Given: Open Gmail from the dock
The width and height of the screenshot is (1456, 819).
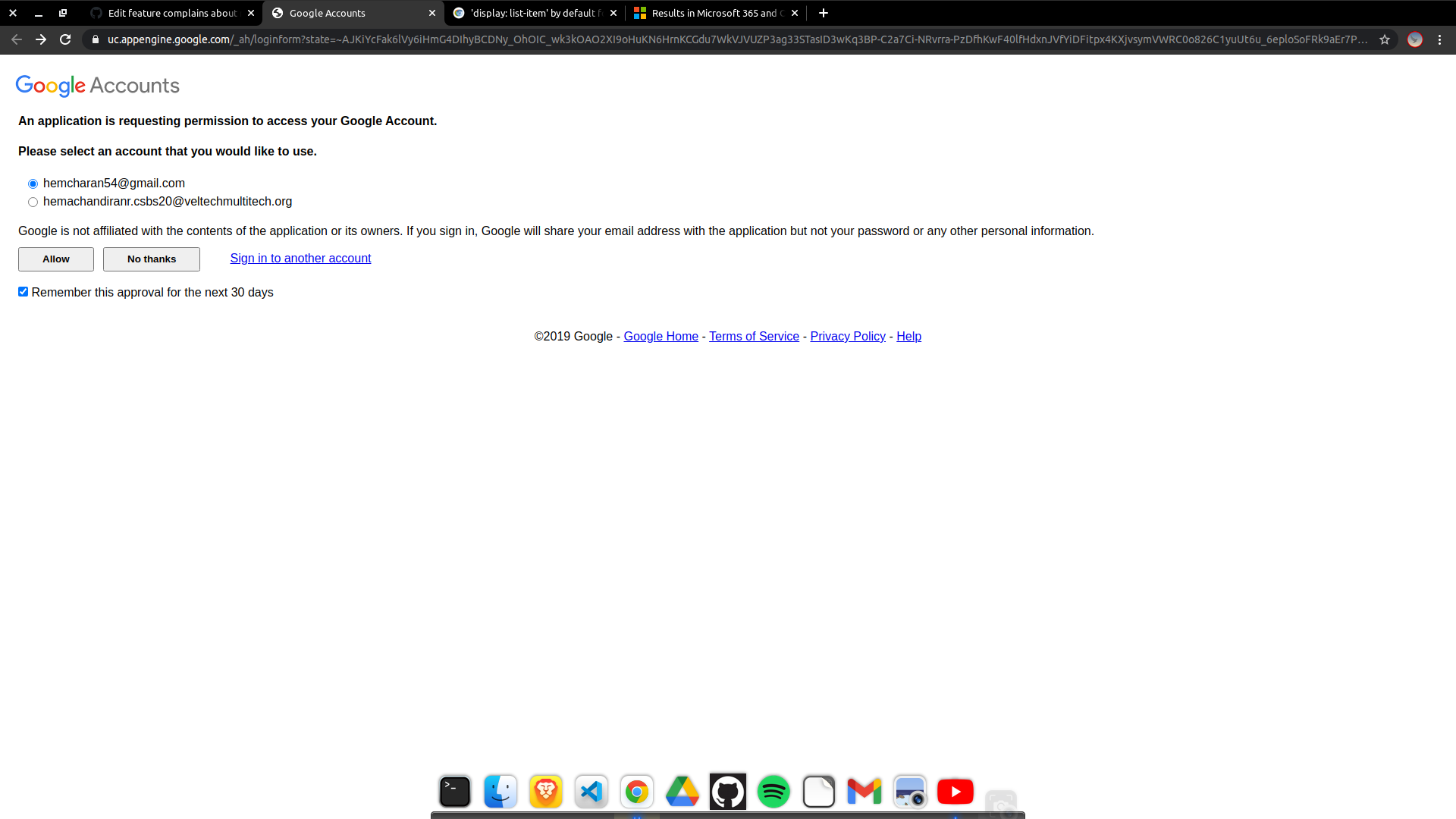Looking at the screenshot, I should (x=864, y=791).
